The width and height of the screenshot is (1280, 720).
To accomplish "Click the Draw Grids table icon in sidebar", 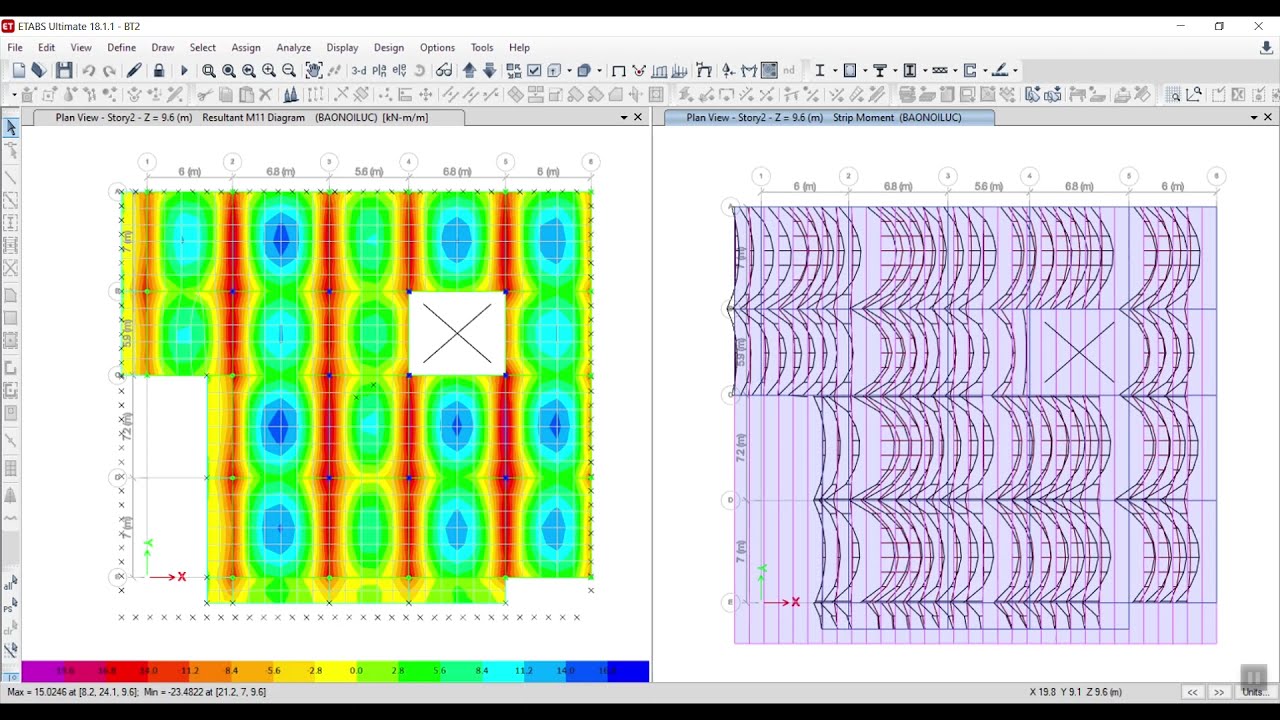I will coord(11,468).
